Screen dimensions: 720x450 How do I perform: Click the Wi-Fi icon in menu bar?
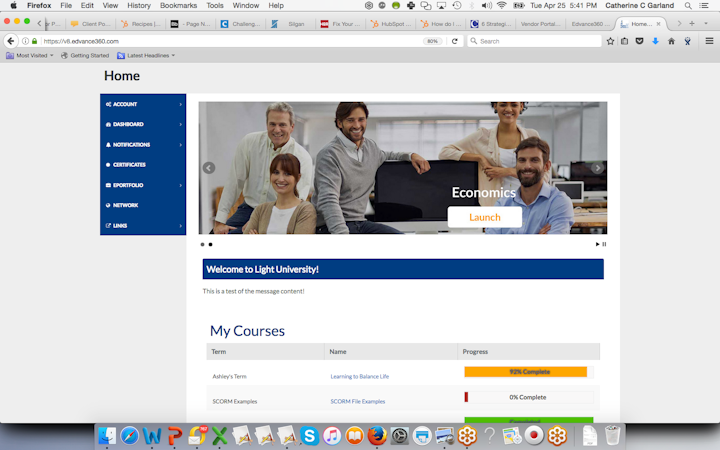(x=502, y=6)
